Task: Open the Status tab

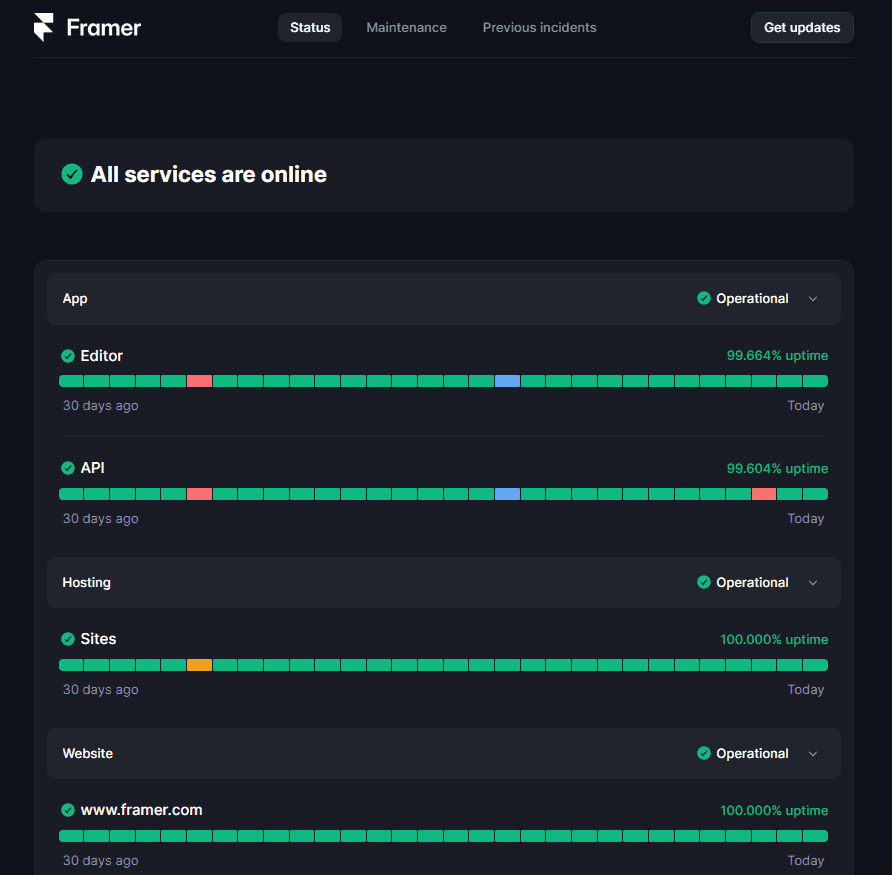Action: coord(310,27)
